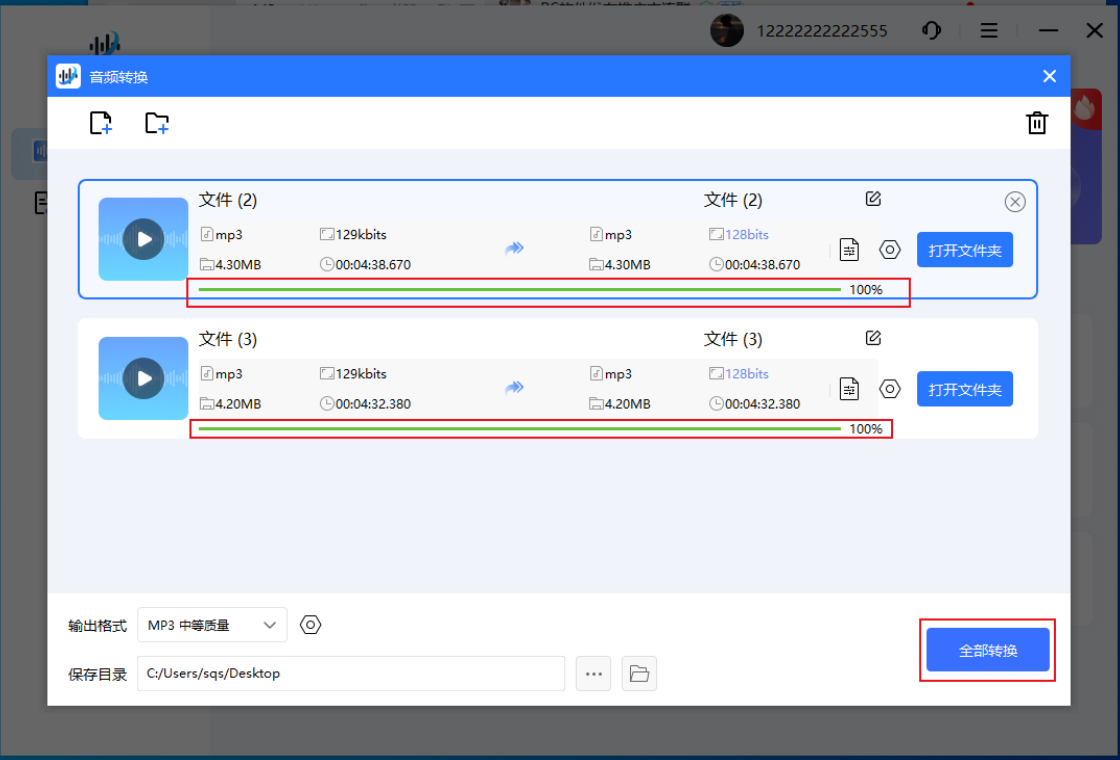Viewport: 1120px width, 760px height.
Task: Click the add folder icon
Action: coord(157,123)
